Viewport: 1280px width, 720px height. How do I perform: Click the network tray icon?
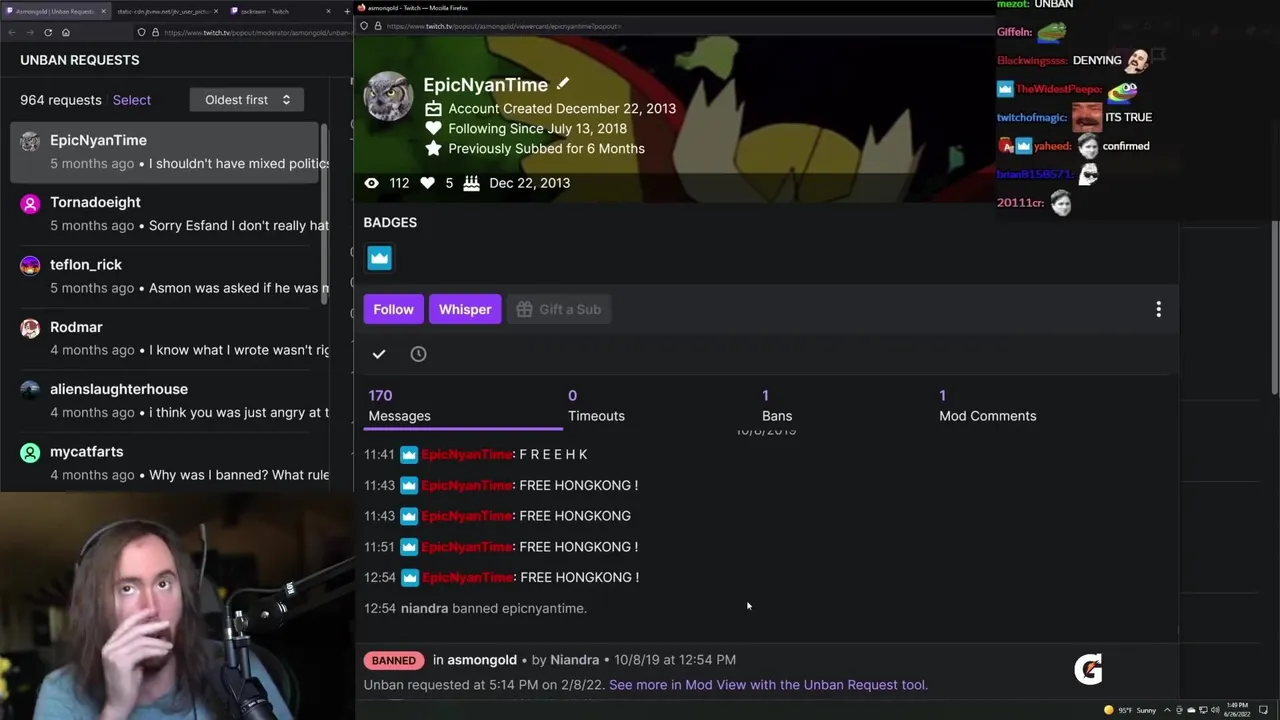tap(1203, 710)
